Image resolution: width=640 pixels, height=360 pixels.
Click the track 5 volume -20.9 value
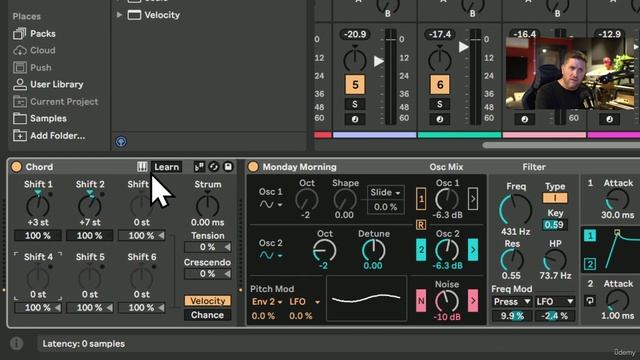point(355,34)
